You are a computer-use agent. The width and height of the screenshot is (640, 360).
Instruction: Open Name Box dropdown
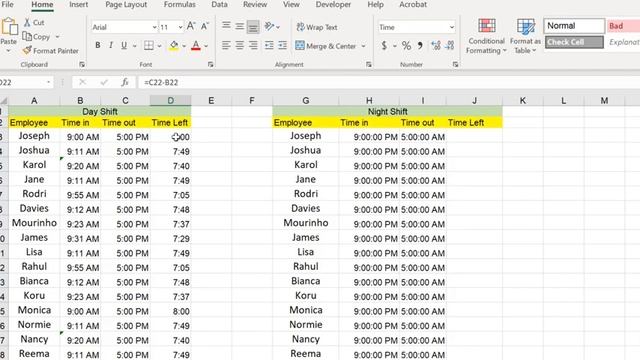49,82
